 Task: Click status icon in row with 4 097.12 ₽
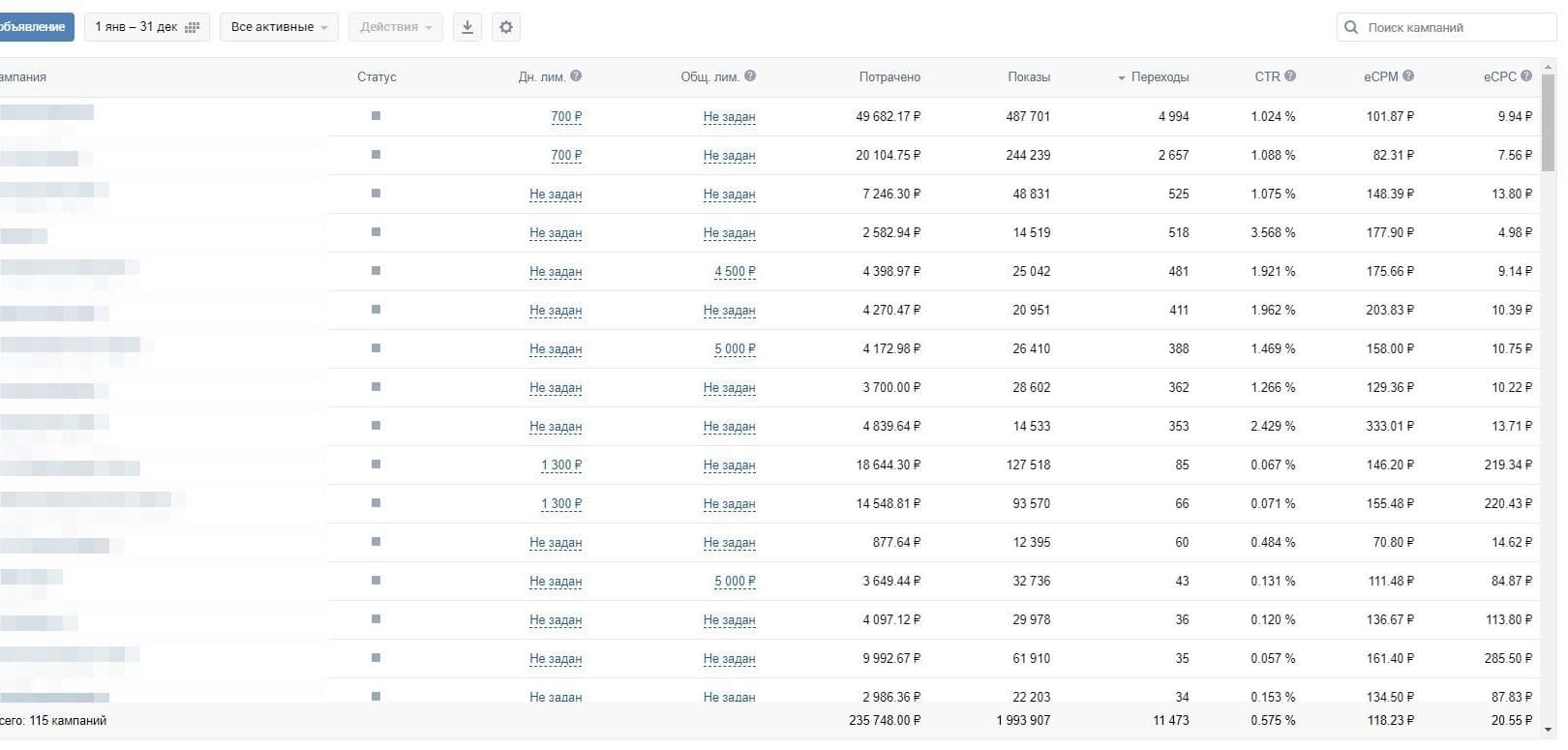point(376,619)
